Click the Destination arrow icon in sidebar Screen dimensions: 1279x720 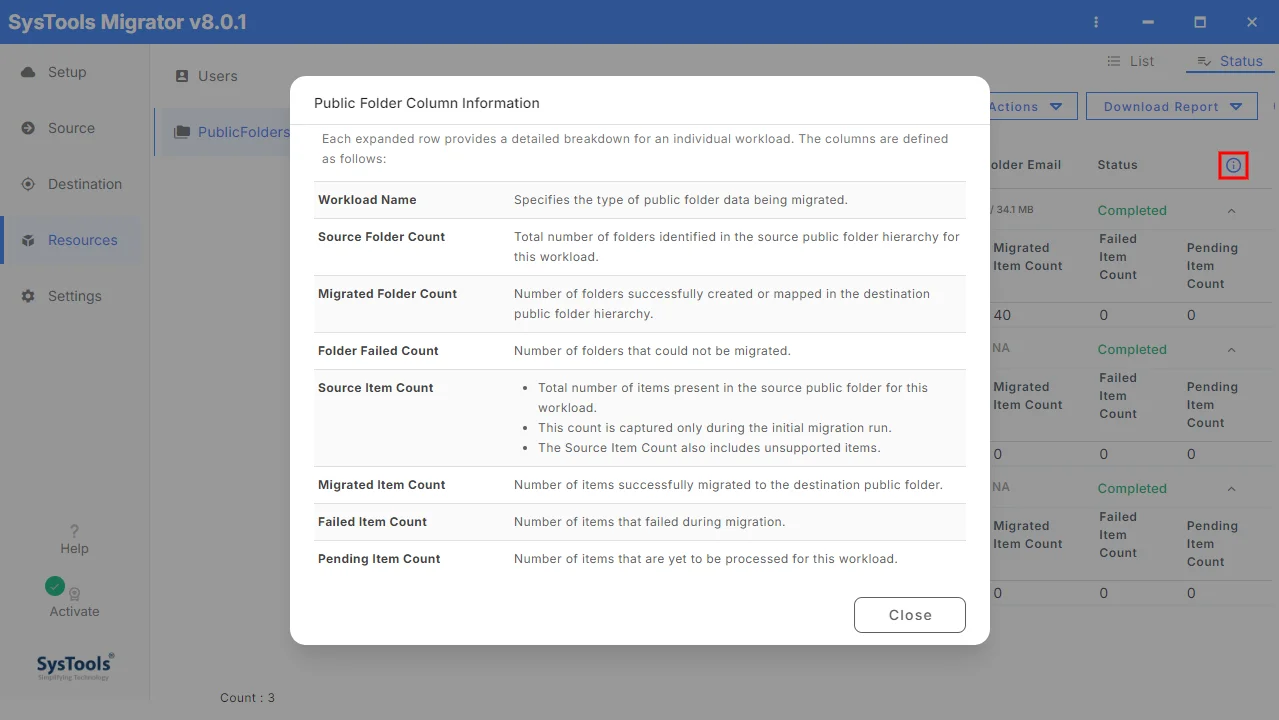click(28, 184)
